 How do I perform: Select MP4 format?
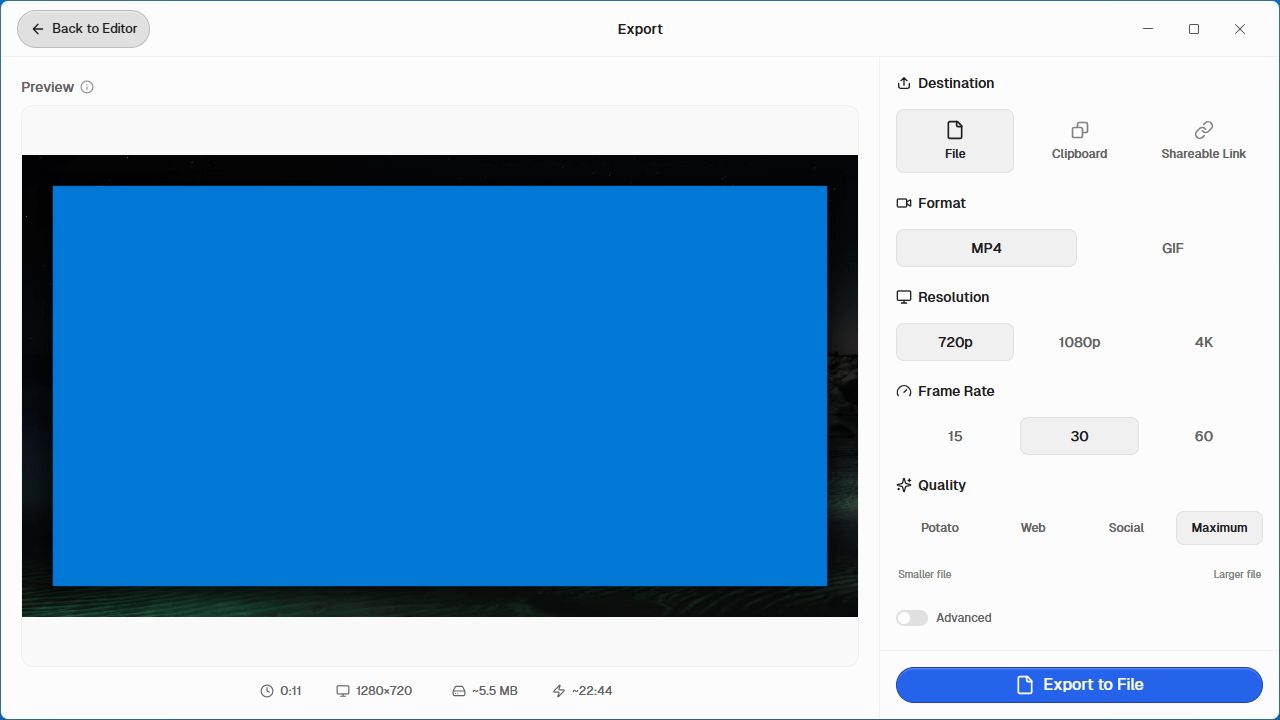(986, 248)
